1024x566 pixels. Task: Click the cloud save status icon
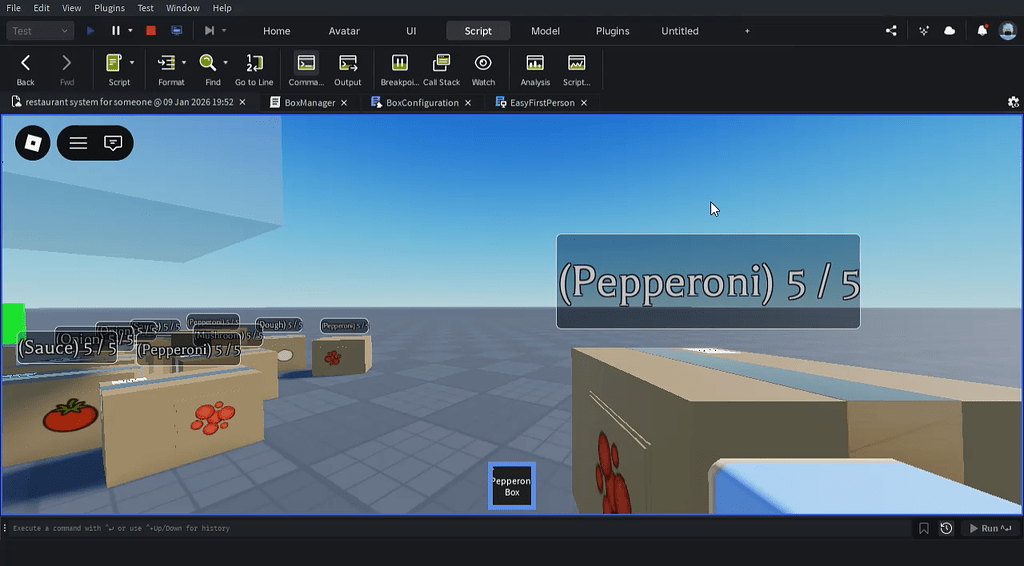[x=950, y=31]
